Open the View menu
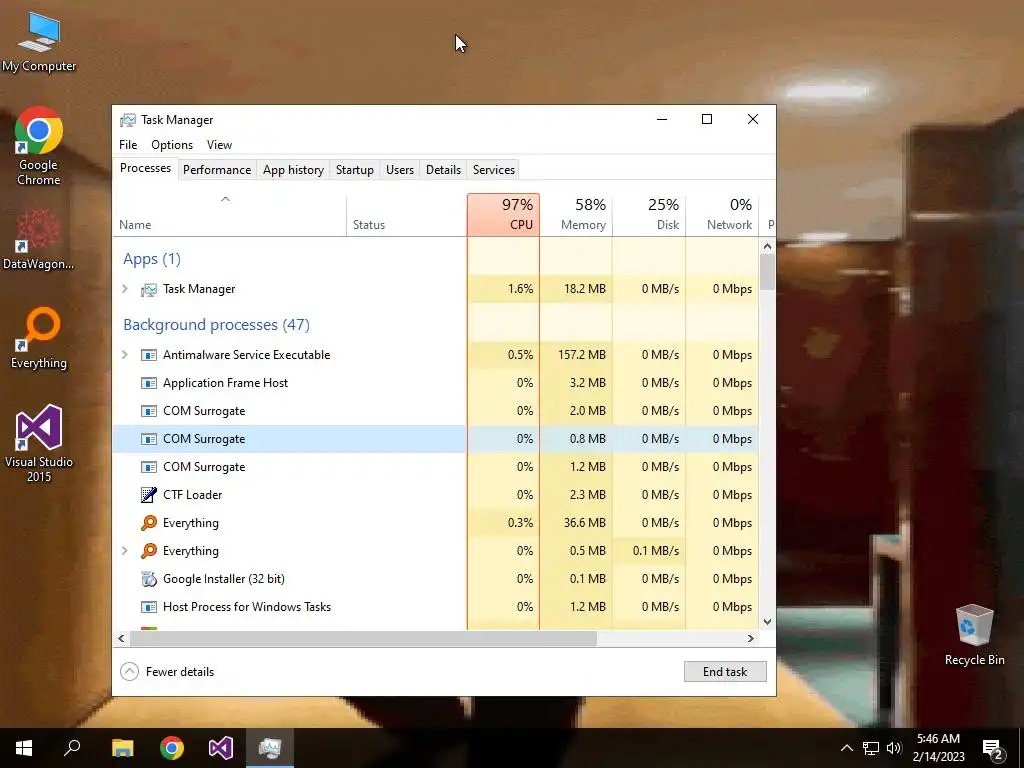The width and height of the screenshot is (1024, 768). pyautogui.click(x=219, y=145)
